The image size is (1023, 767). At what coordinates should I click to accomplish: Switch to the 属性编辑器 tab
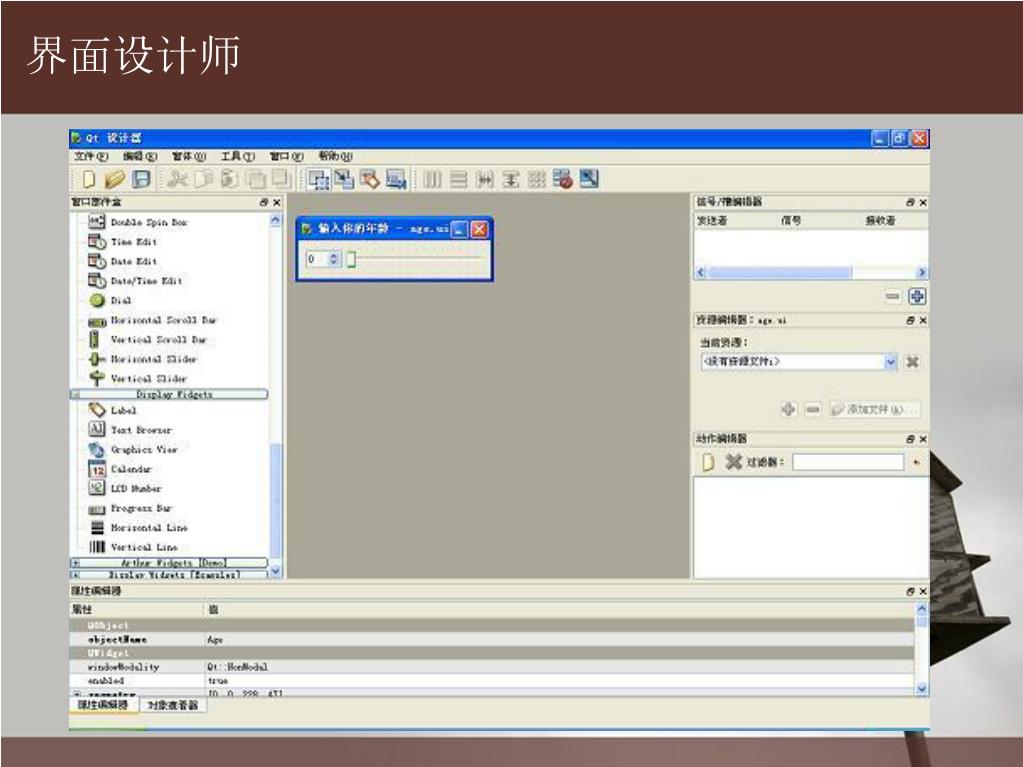point(104,705)
